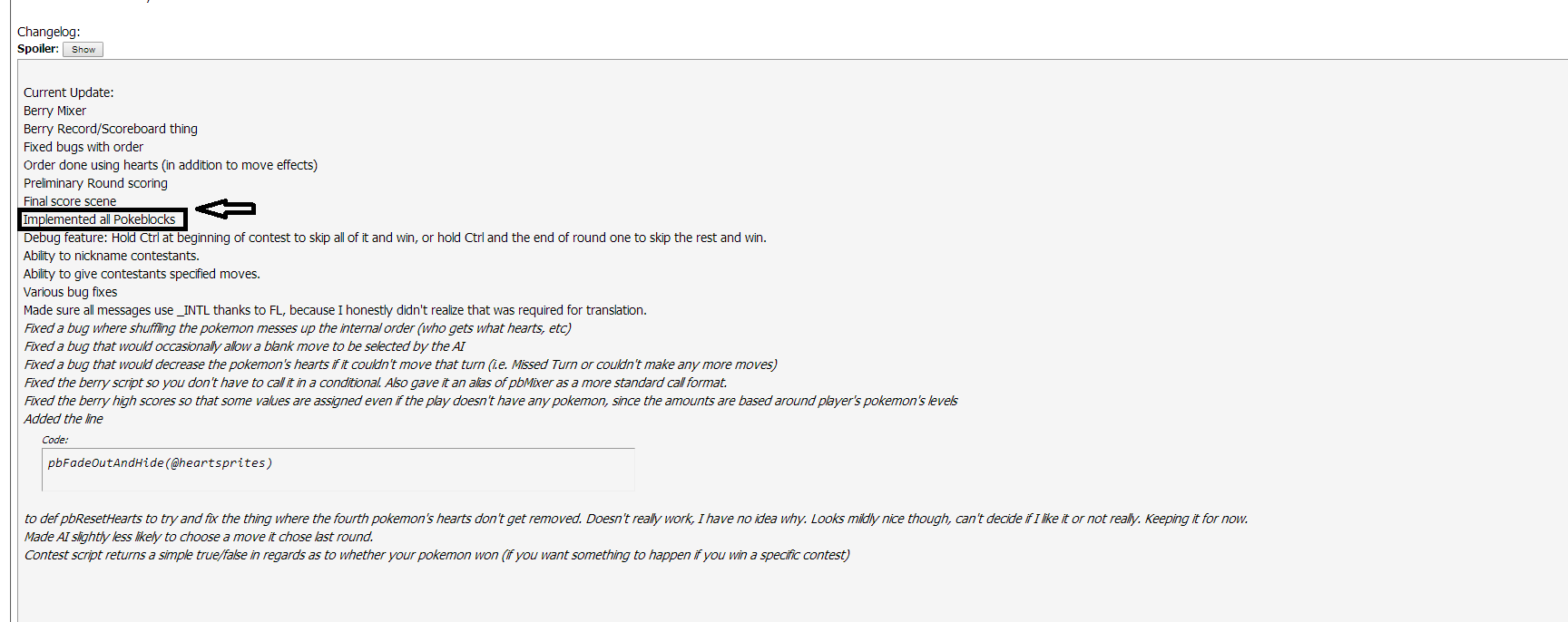The image size is (1568, 622).
Task: Click the 'Changelog:' heading text
Action: click(48, 32)
